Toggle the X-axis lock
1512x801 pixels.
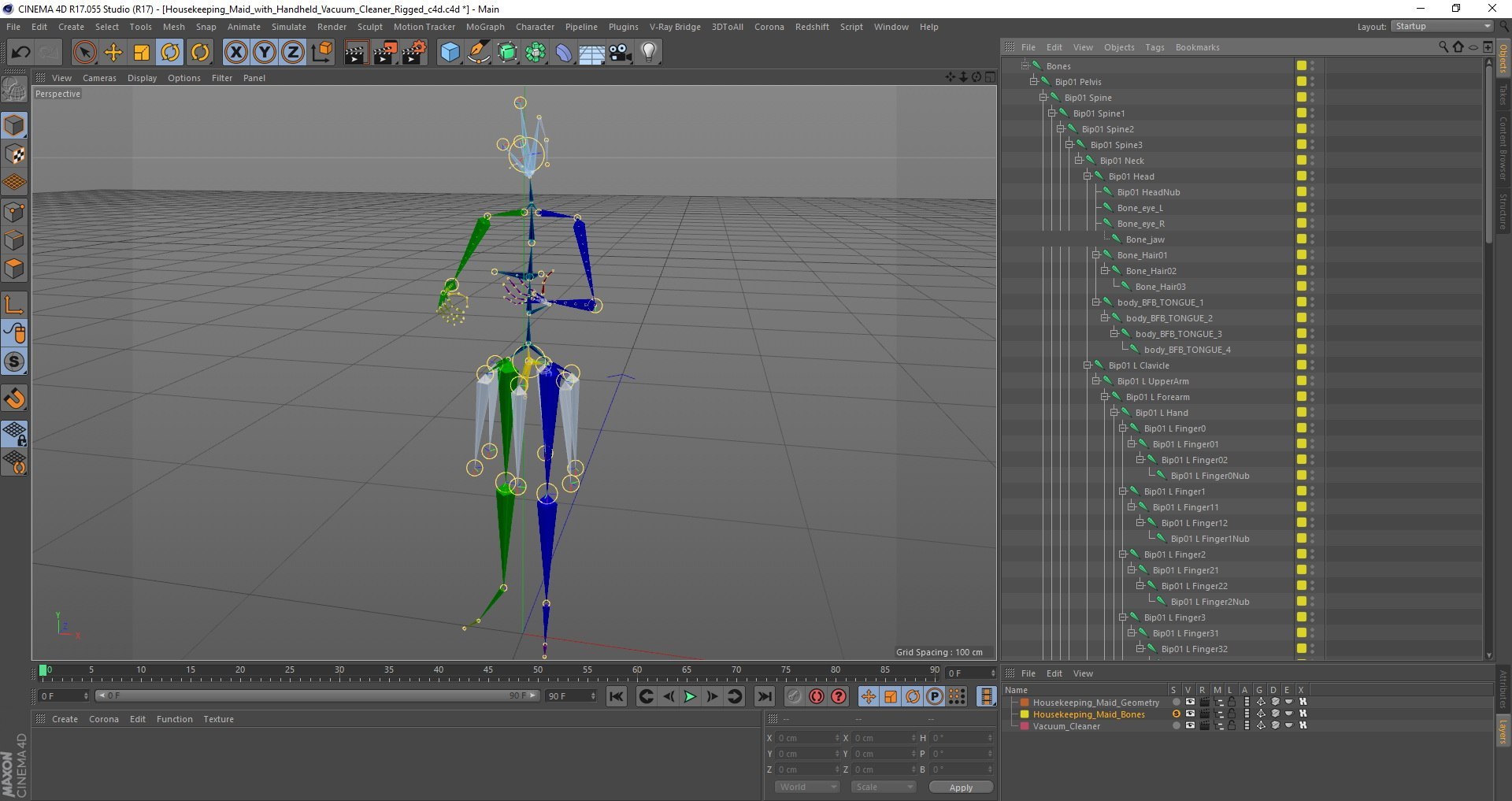(235, 53)
